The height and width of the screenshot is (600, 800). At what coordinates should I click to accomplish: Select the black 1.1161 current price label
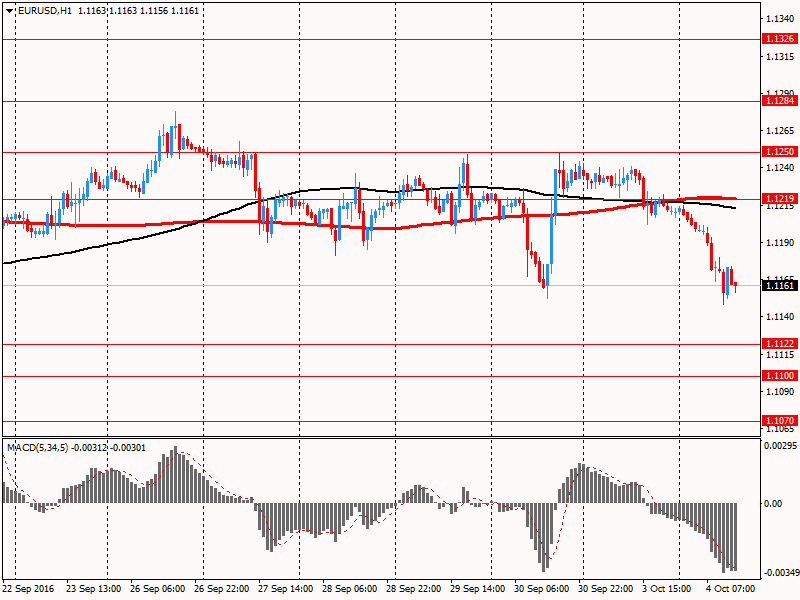(x=779, y=285)
